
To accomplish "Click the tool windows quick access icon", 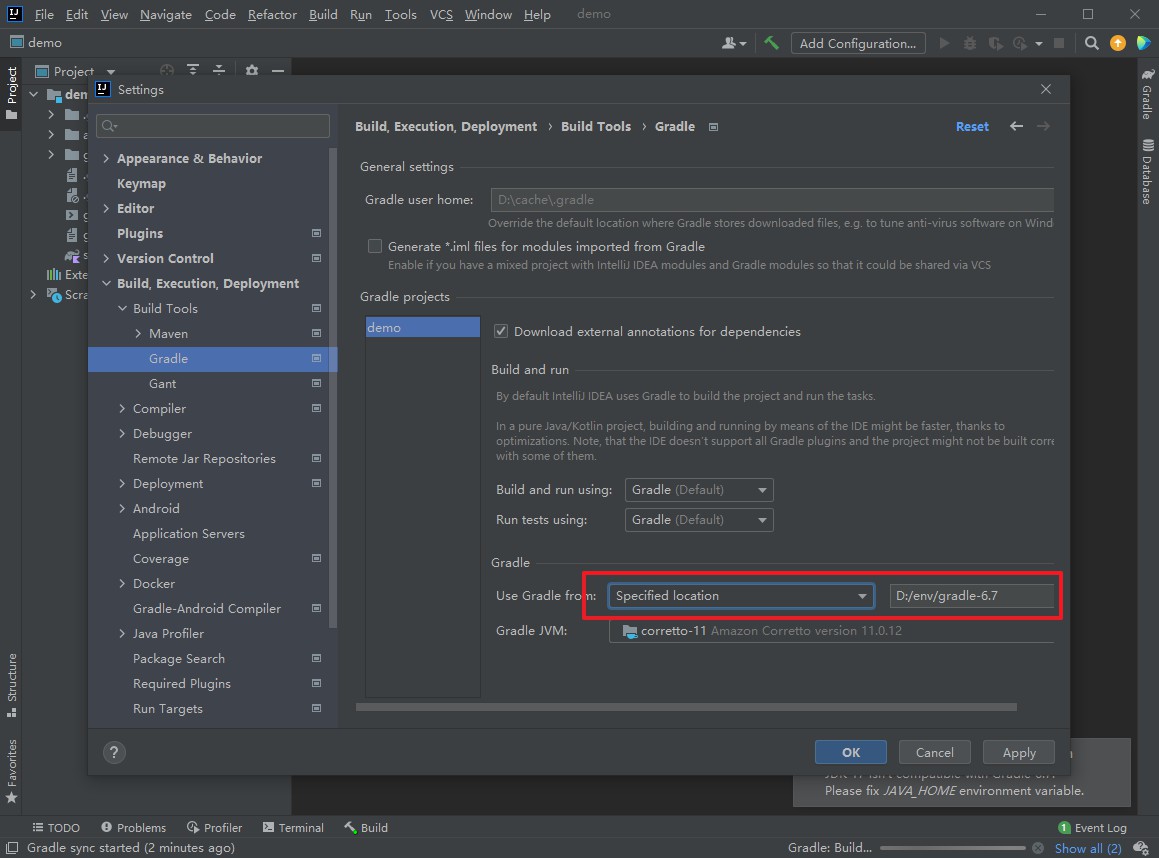I will pyautogui.click(x=12, y=848).
